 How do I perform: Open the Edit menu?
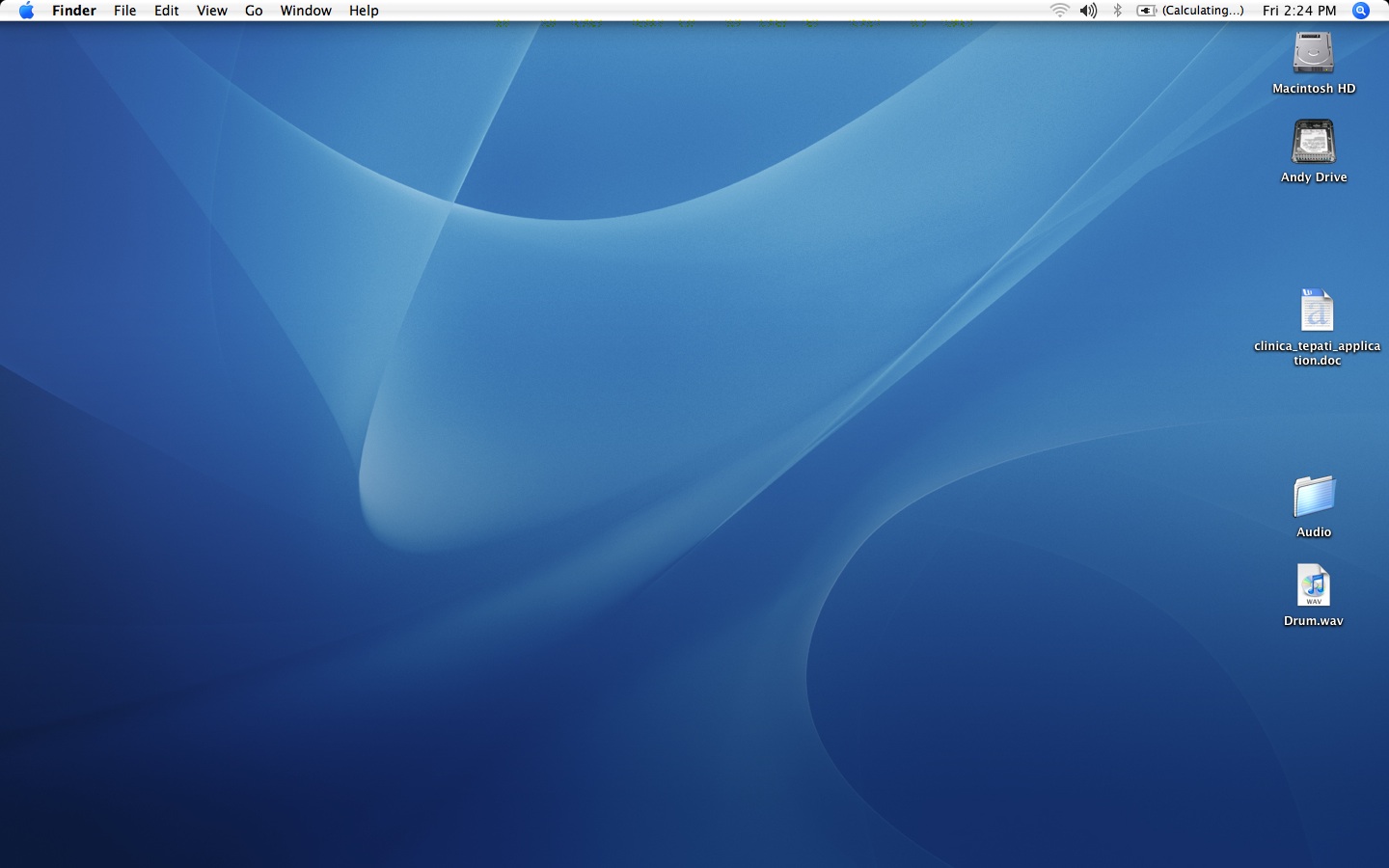click(x=166, y=11)
